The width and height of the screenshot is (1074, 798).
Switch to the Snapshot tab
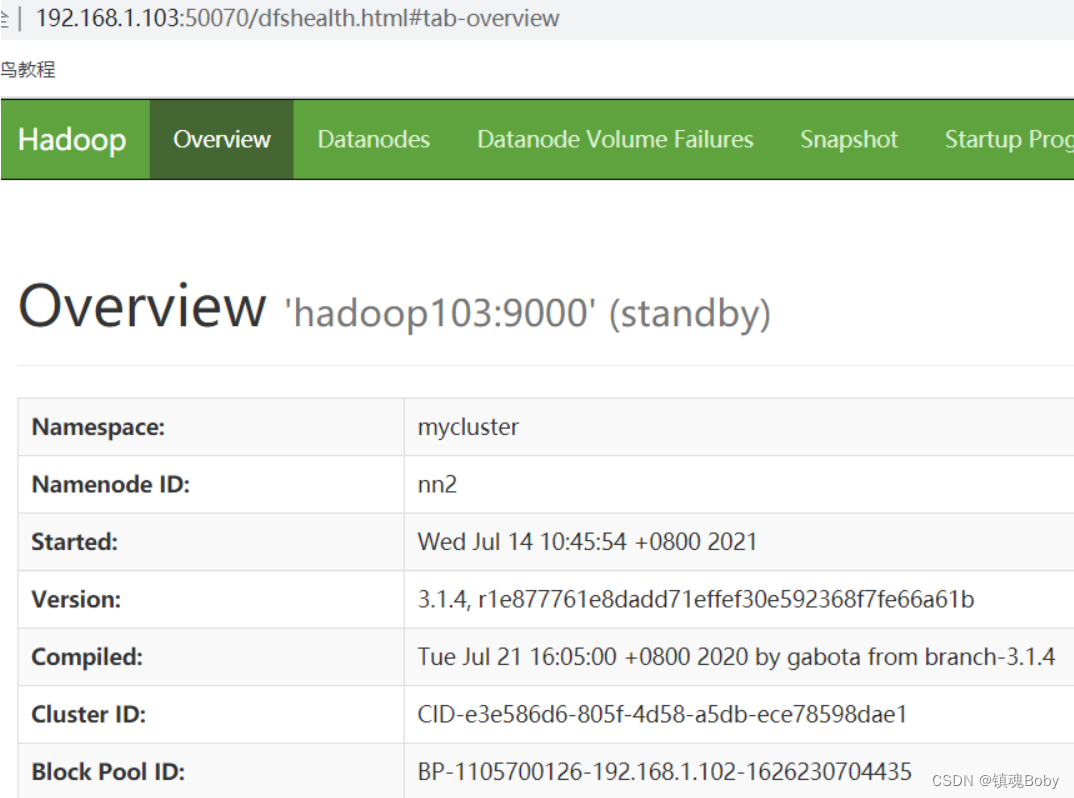[849, 140]
